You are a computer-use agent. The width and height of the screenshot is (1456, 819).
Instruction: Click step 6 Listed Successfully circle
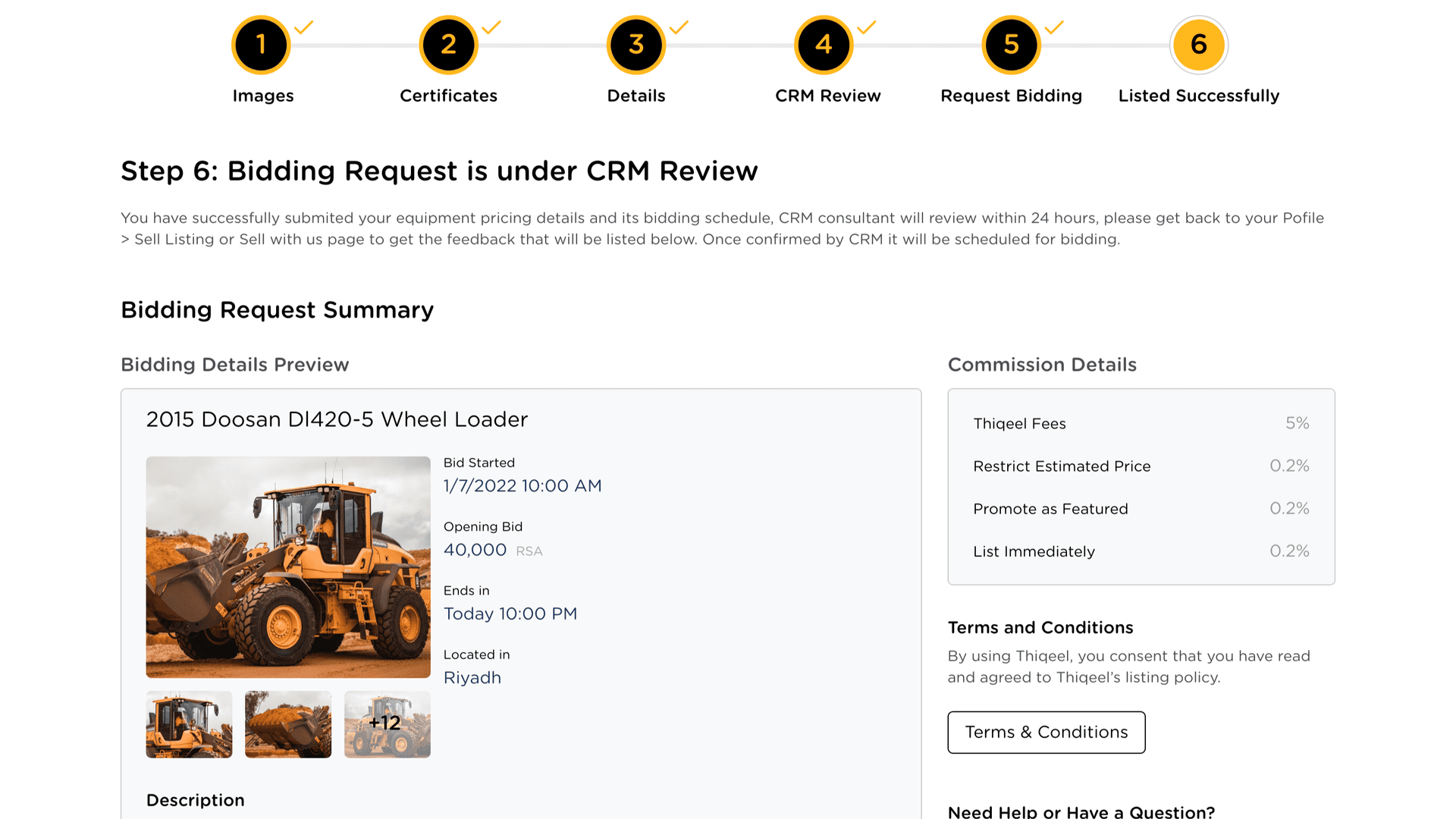click(x=1198, y=45)
